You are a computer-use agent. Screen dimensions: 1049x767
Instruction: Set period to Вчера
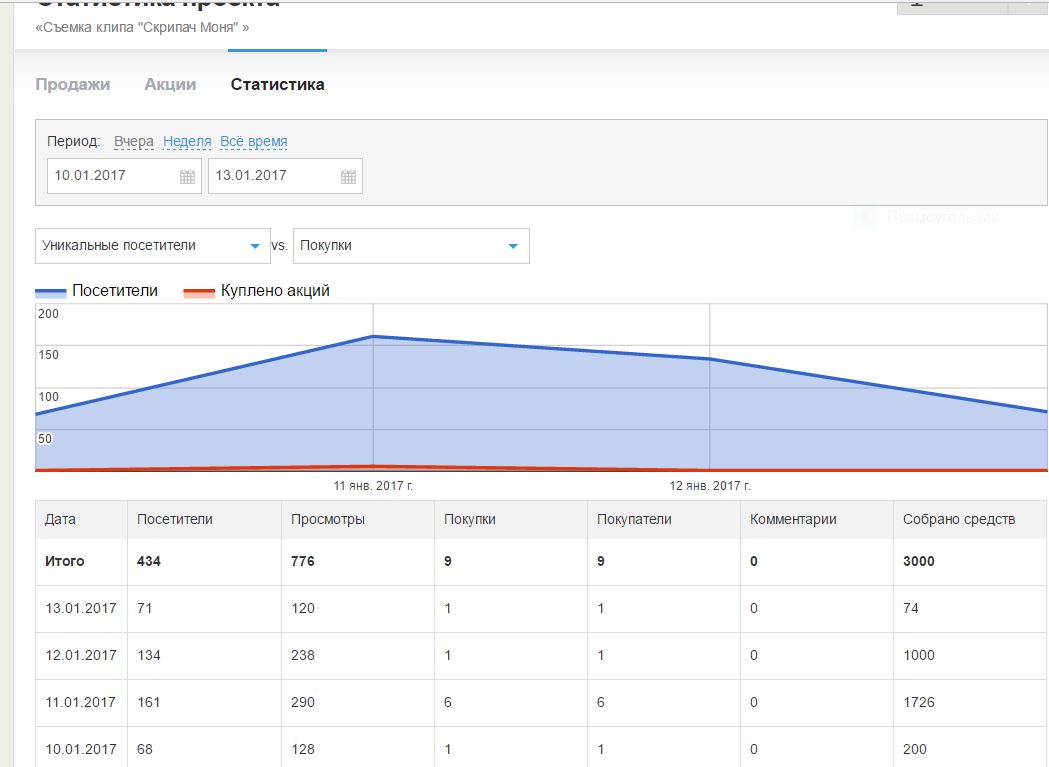point(134,142)
